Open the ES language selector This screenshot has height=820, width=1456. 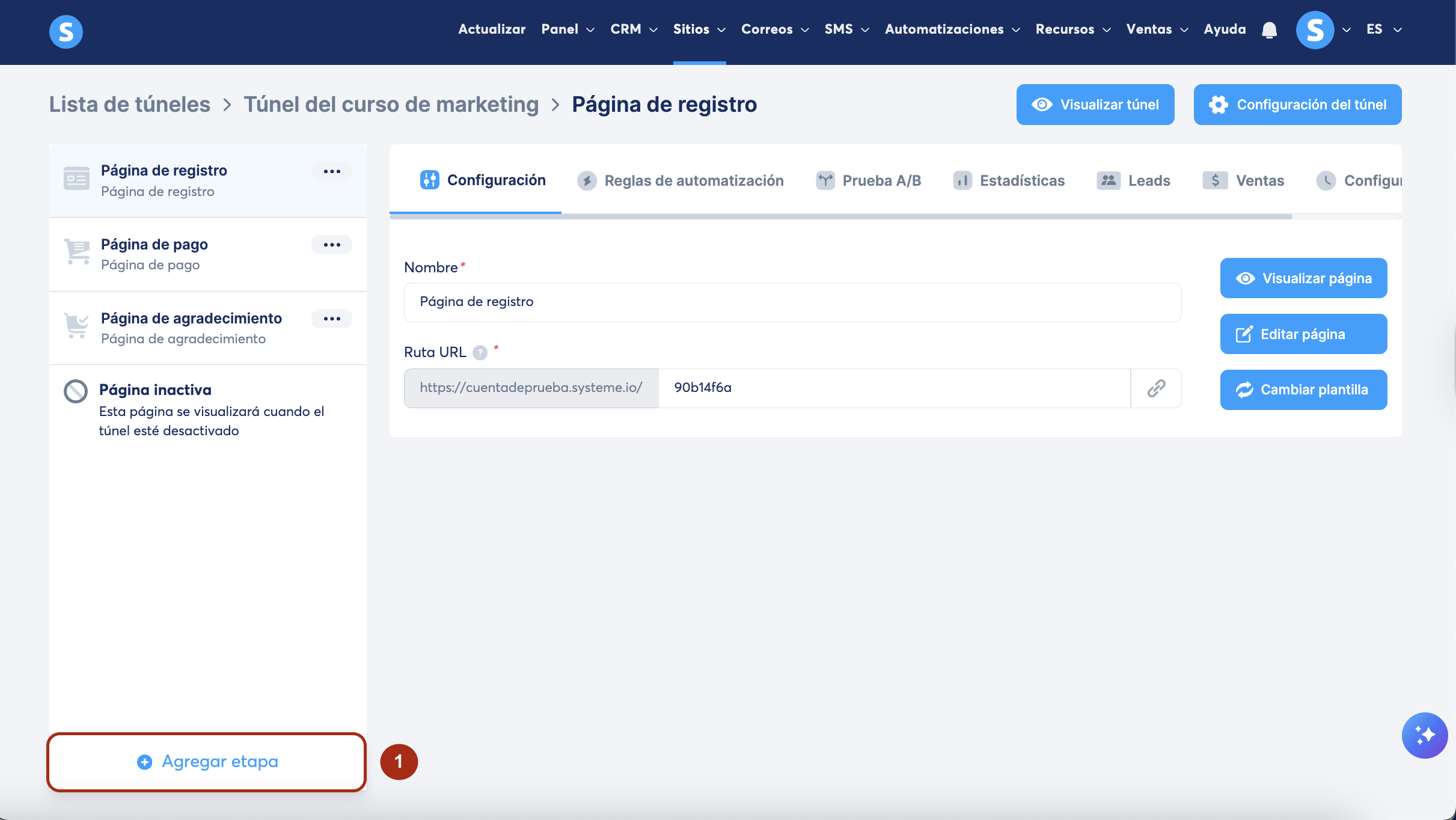[x=1383, y=29]
